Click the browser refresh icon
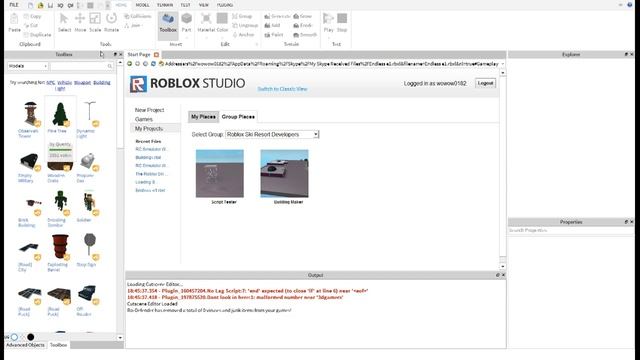This screenshot has height=360, width=640. [x=153, y=64]
